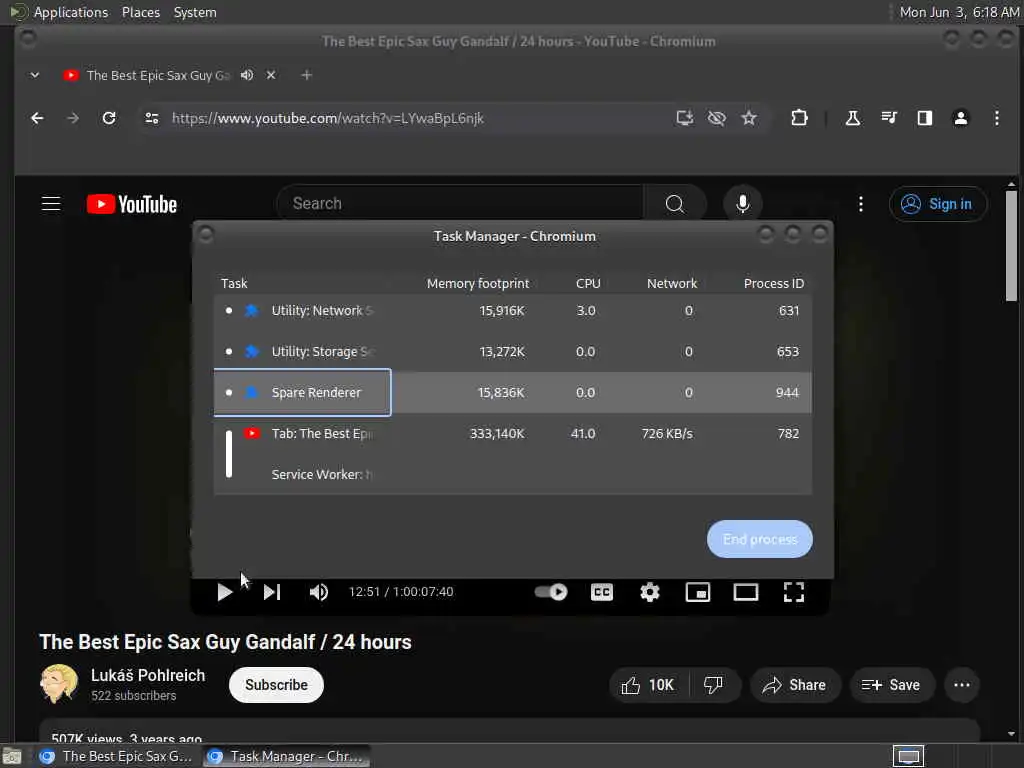Screen dimensions: 1024x768
Task: Mute tab via speaker icon
Action: tap(247, 75)
